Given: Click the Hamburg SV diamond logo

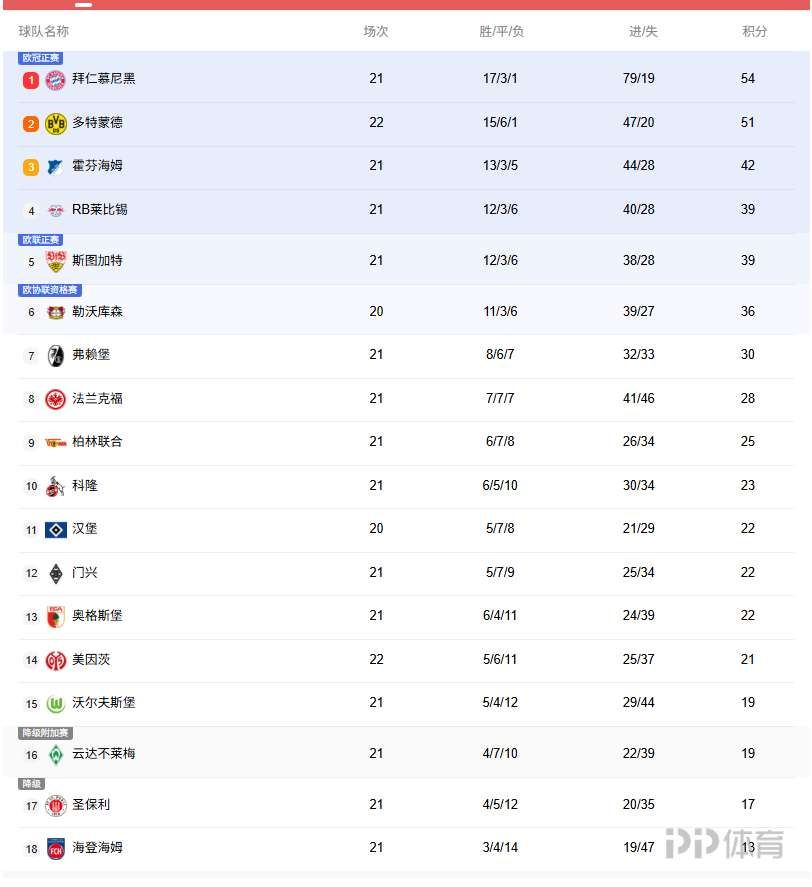Looking at the screenshot, I should [56, 529].
